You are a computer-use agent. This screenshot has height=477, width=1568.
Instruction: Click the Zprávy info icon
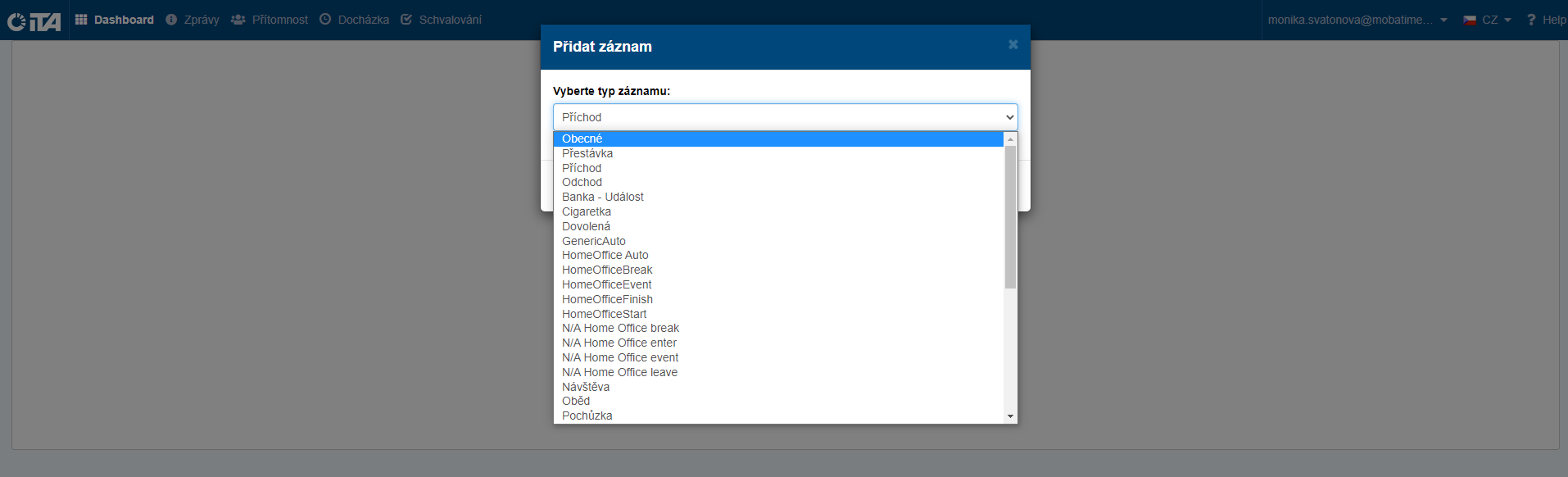coord(171,20)
